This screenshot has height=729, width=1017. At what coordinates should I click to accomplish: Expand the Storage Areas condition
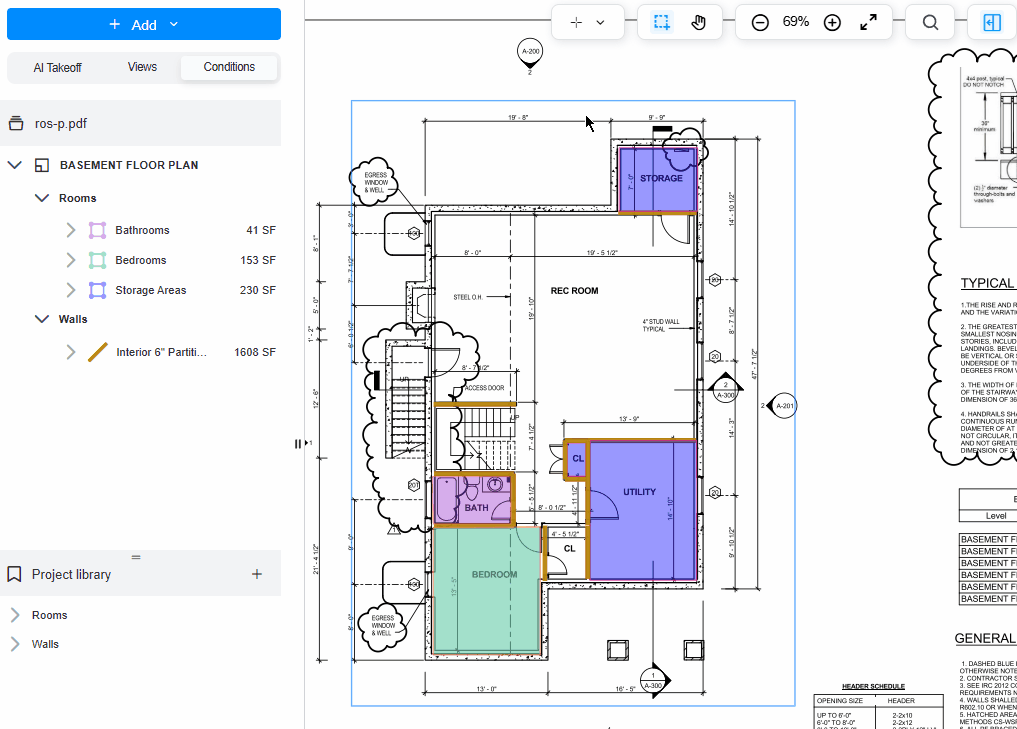click(70, 290)
